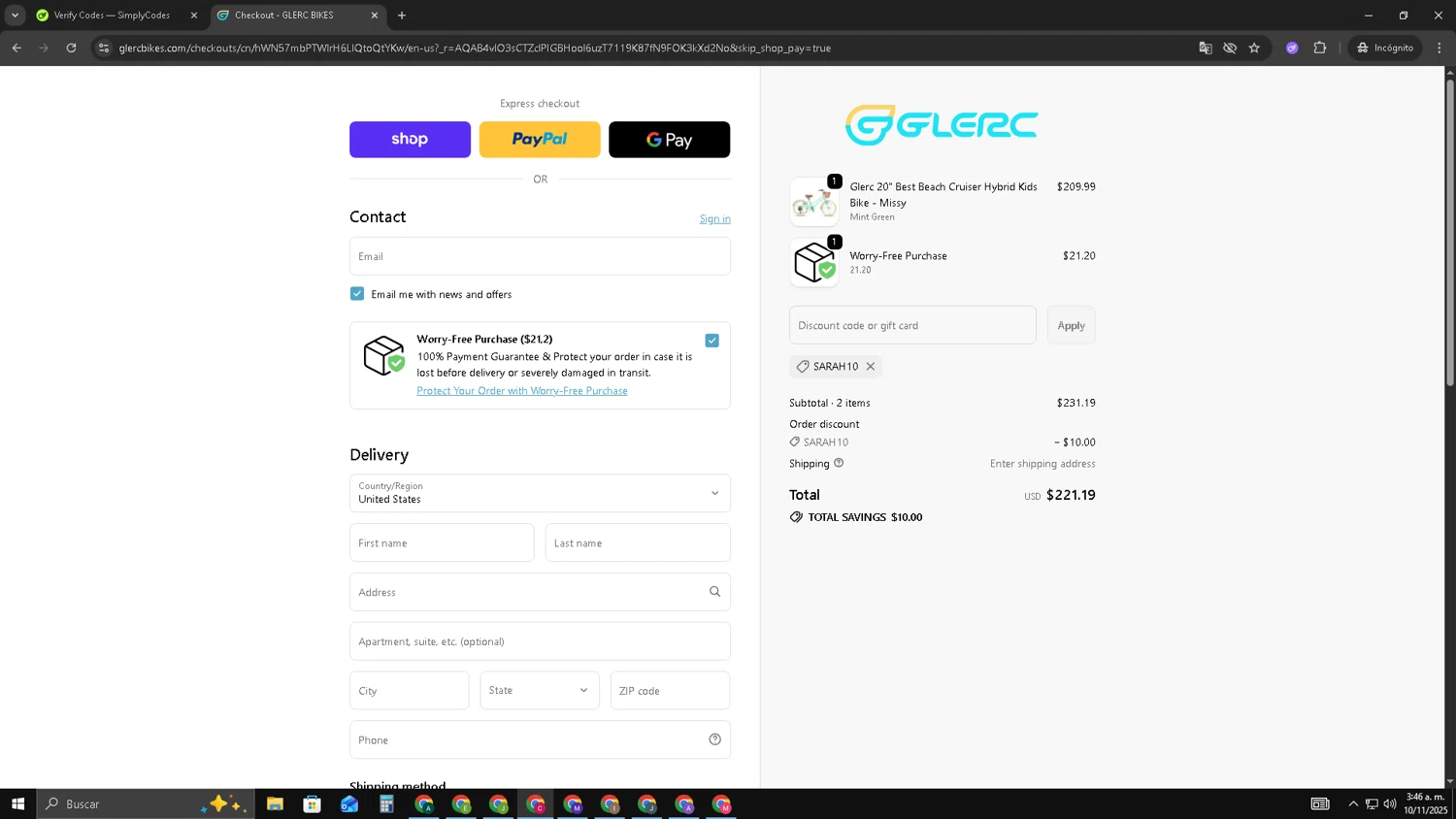Screen dimensions: 1456x819
Task: Focus the Last name field
Action: click(x=638, y=542)
